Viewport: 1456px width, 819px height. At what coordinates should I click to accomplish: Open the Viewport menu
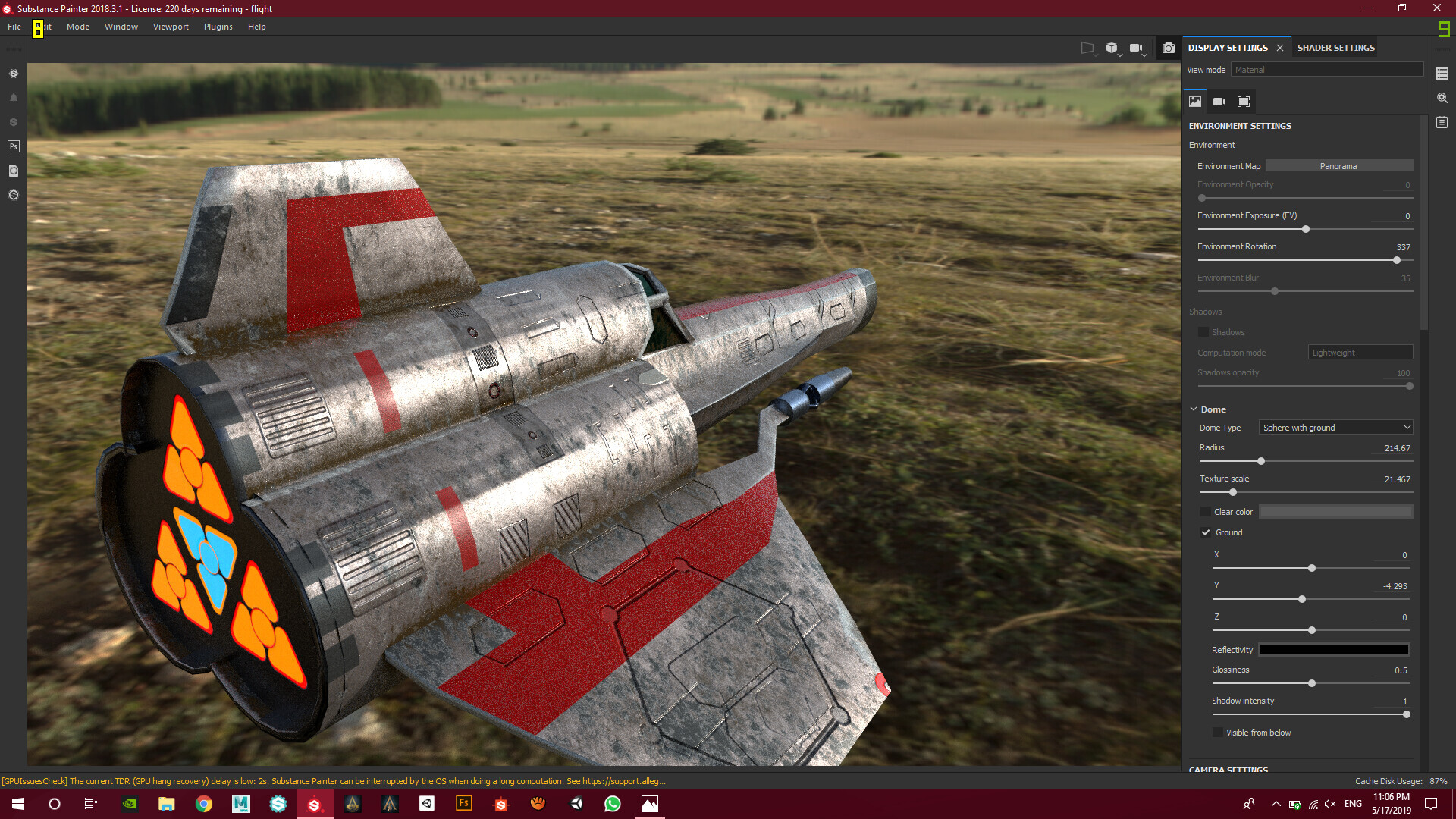tap(171, 27)
